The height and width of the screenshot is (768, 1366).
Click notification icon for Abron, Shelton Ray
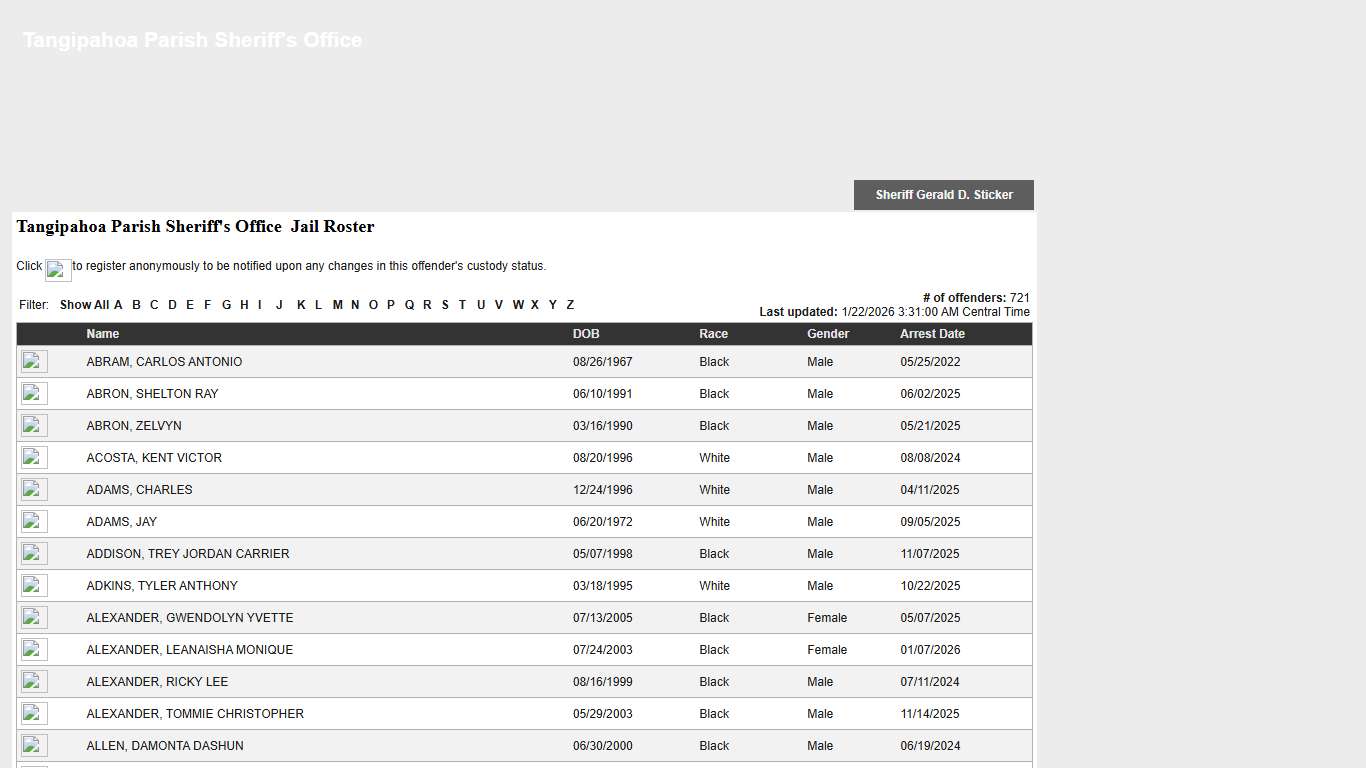coord(34,394)
